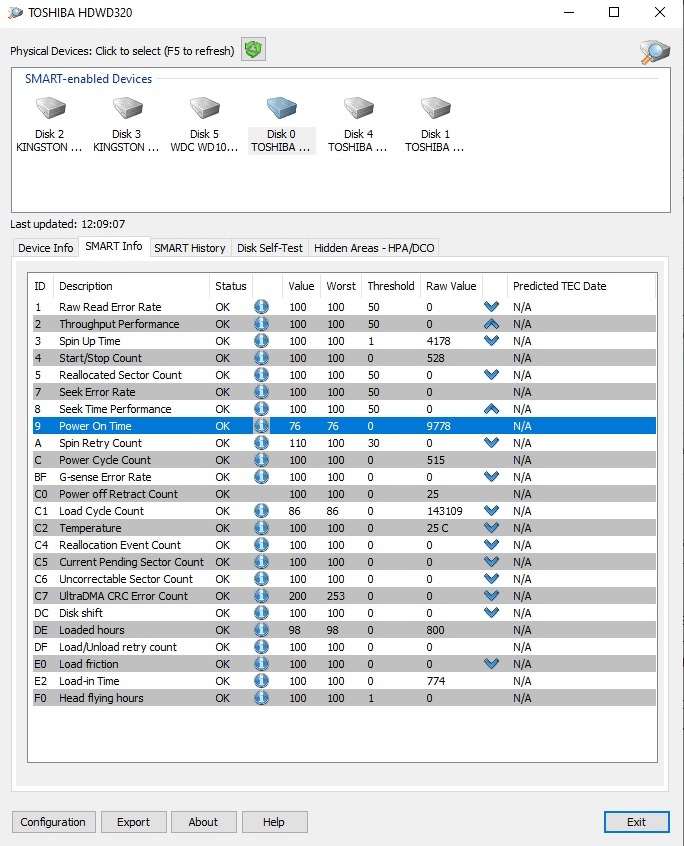Click raw value 143109 in Load Cycle row
The image size is (684, 846).
coord(444,511)
